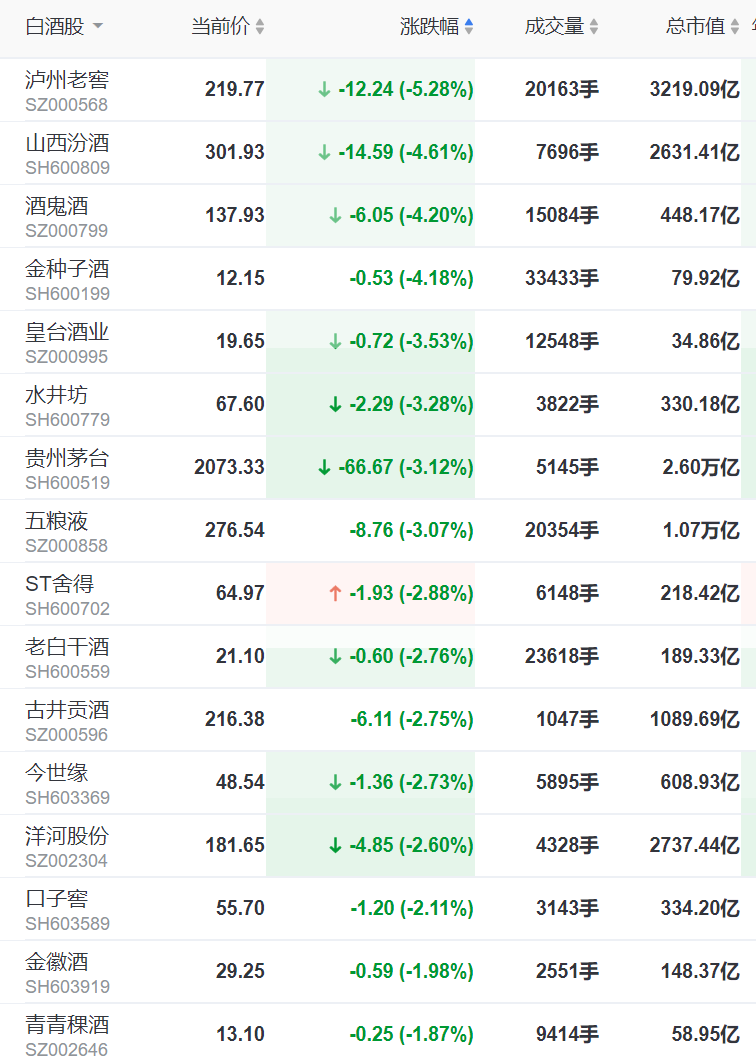Sort by 涨跌幅 column arrows

469,28
